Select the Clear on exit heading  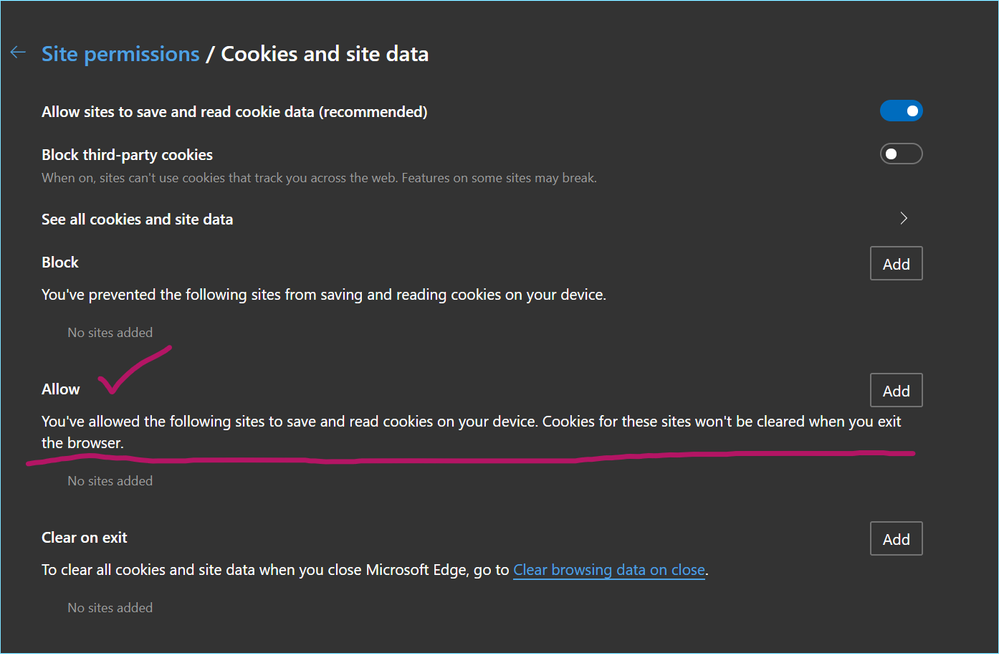(x=84, y=538)
